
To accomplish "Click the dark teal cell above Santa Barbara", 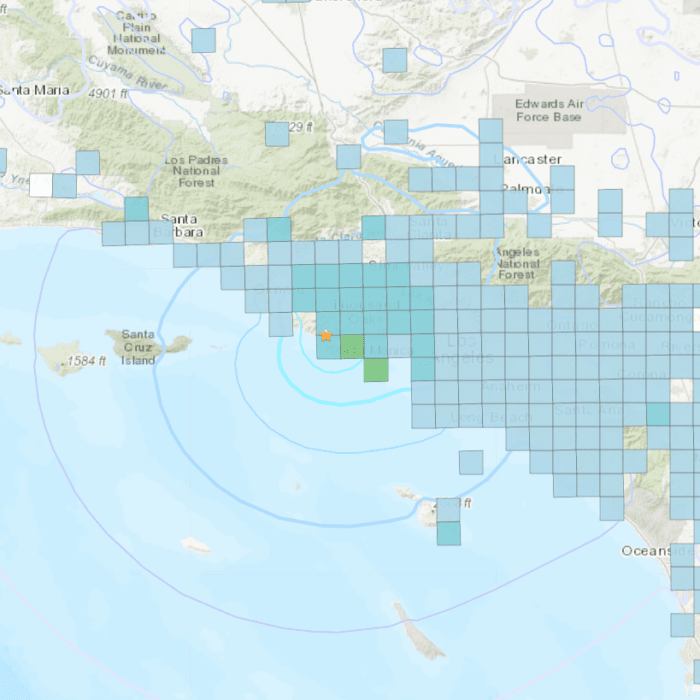I will (137, 209).
